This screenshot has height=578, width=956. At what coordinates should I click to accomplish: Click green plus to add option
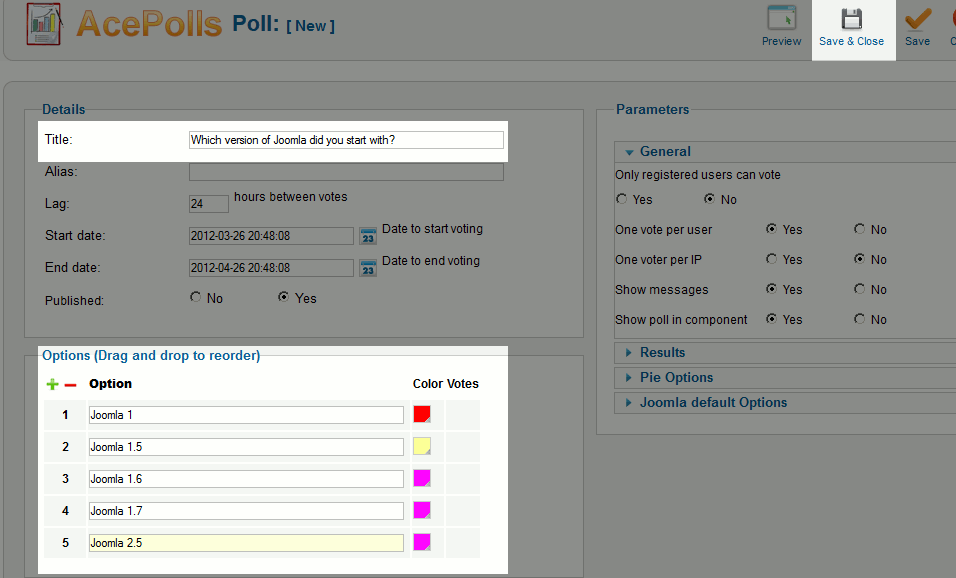tap(53, 384)
